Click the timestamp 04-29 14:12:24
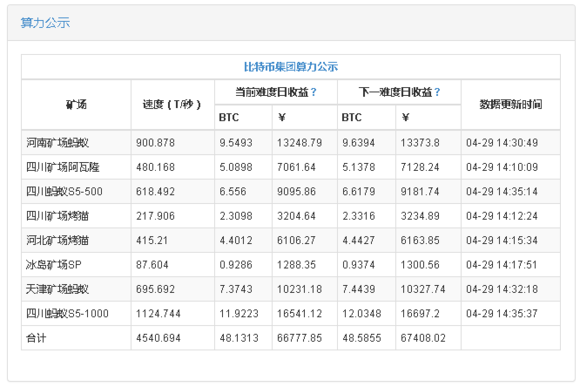The width and height of the screenshot is (580, 387). pyautogui.click(x=502, y=216)
